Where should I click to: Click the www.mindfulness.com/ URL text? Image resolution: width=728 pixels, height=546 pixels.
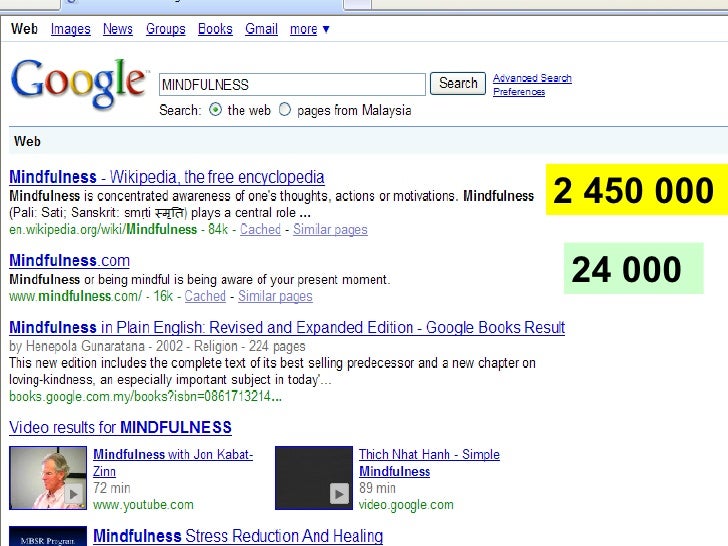pos(76,296)
